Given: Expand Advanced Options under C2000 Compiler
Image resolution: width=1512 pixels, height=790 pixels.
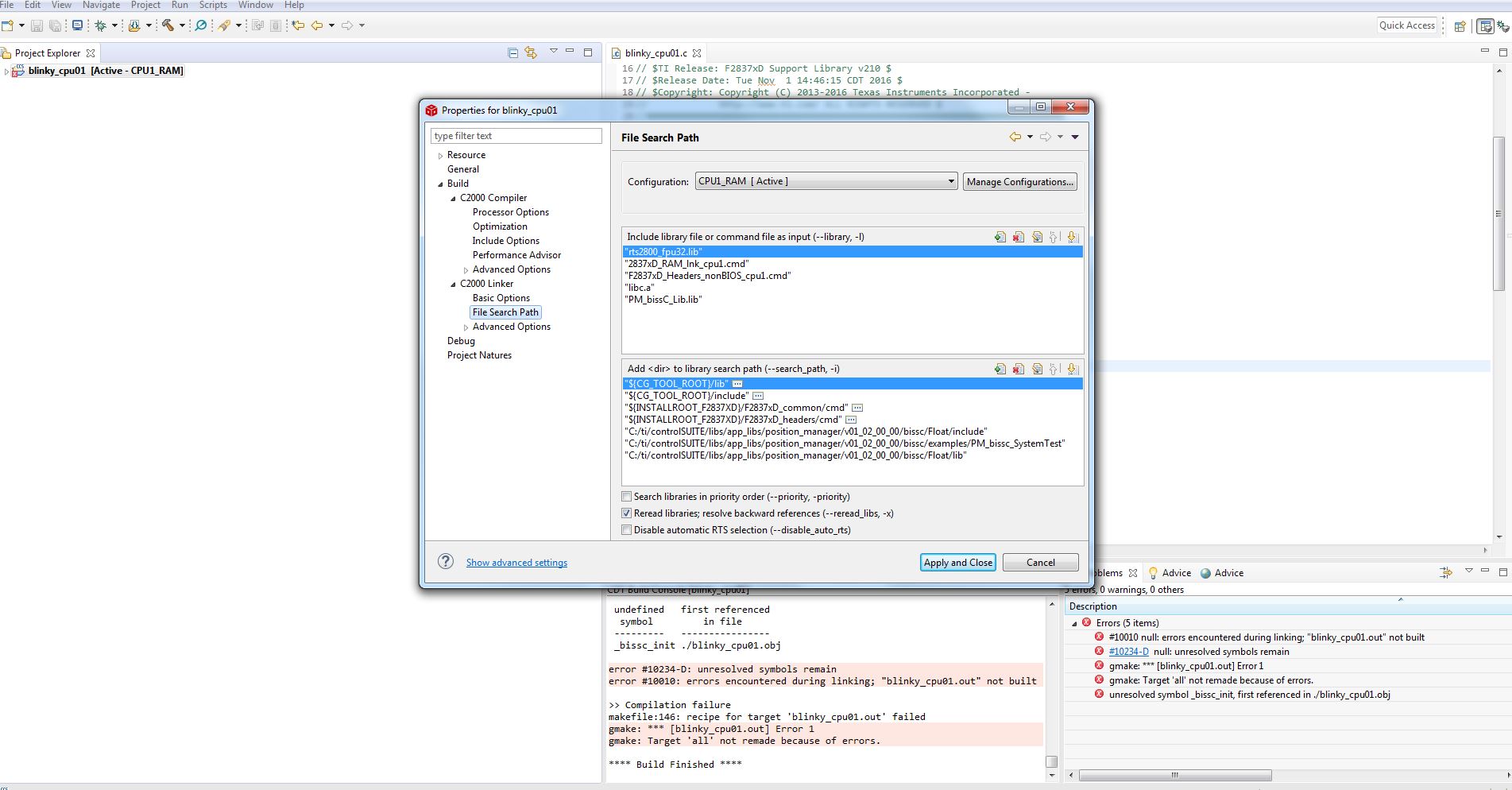Looking at the screenshot, I should [466, 270].
